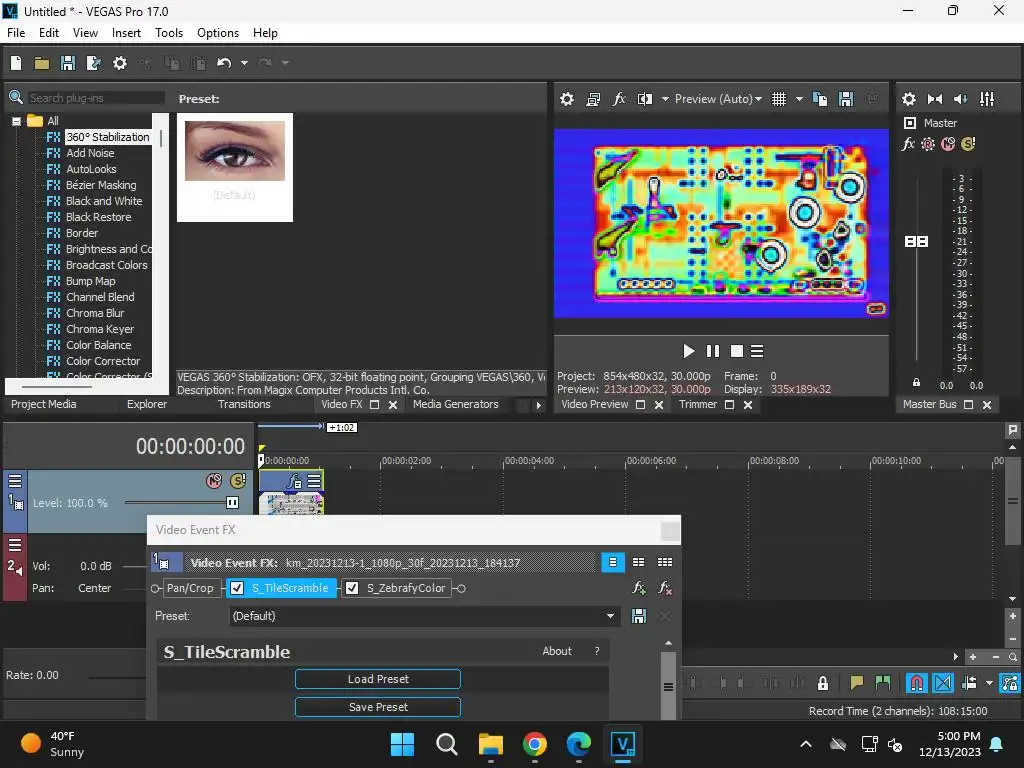This screenshot has height=768, width=1024.
Task: Open Master automation settings cog icon
Action: click(928, 144)
